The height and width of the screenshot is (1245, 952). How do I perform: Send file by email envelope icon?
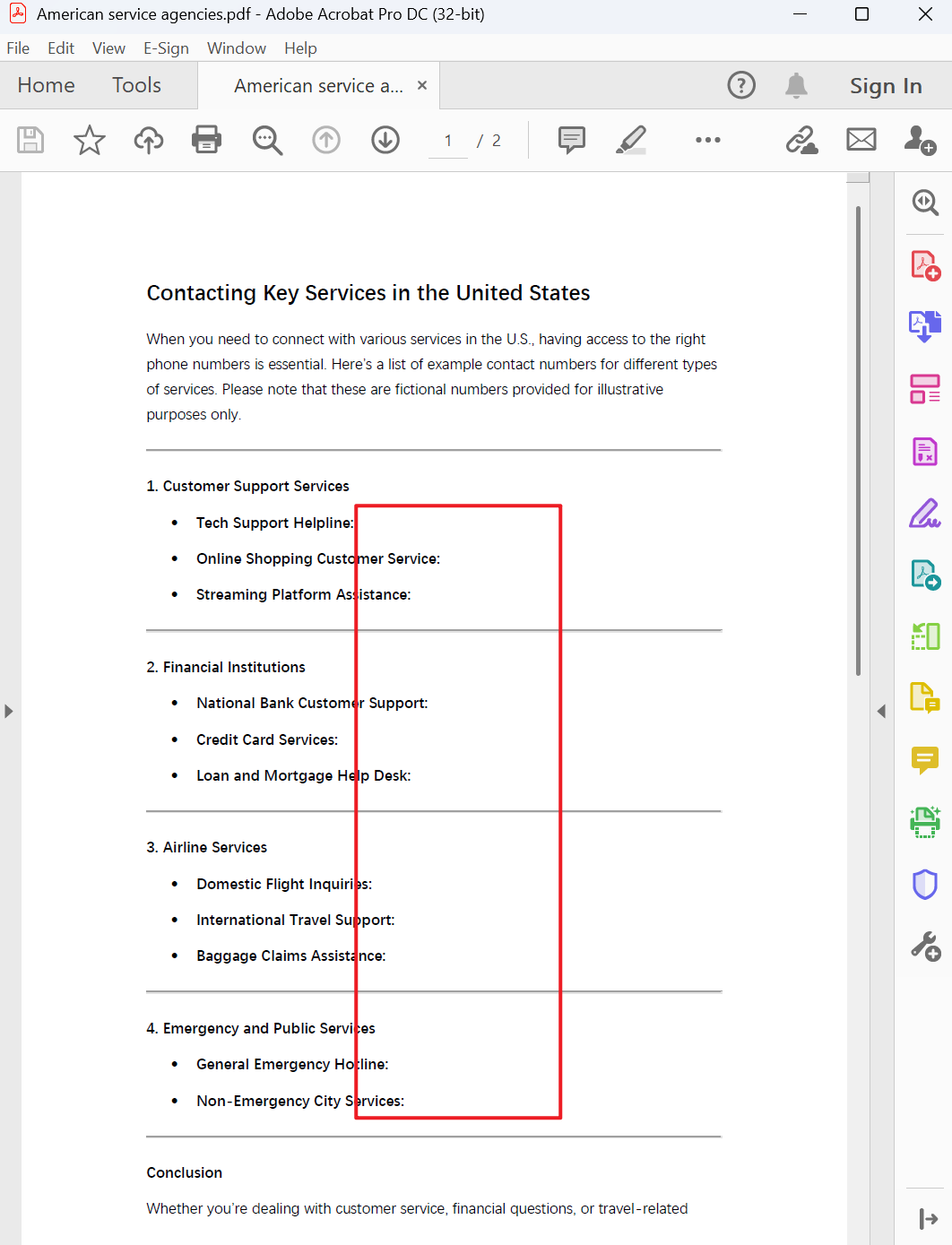click(x=861, y=140)
